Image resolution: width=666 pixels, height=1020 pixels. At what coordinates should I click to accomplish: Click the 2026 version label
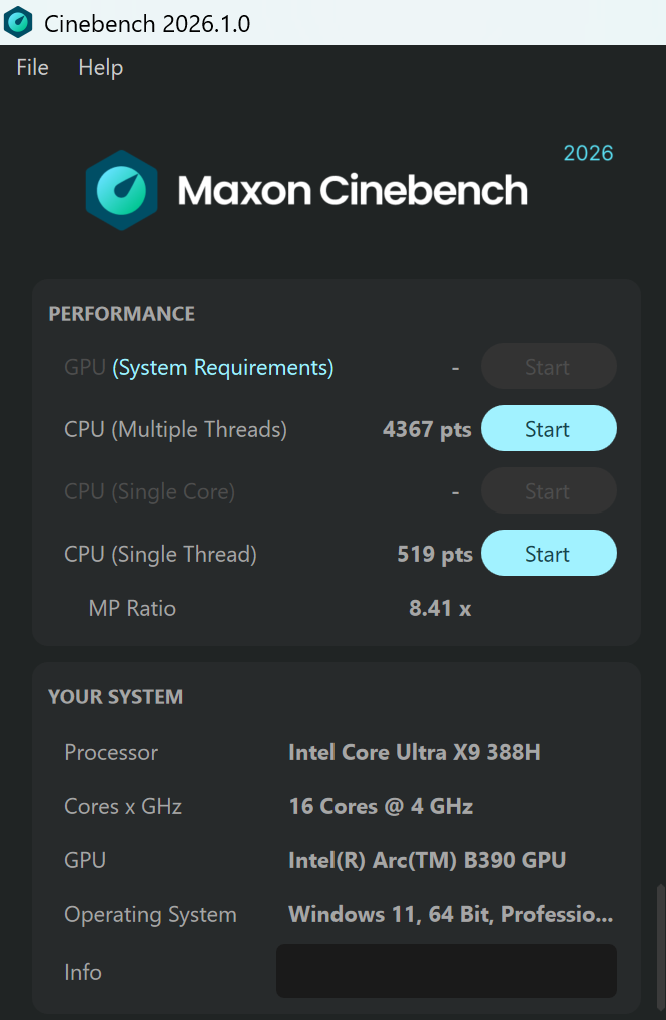point(588,153)
